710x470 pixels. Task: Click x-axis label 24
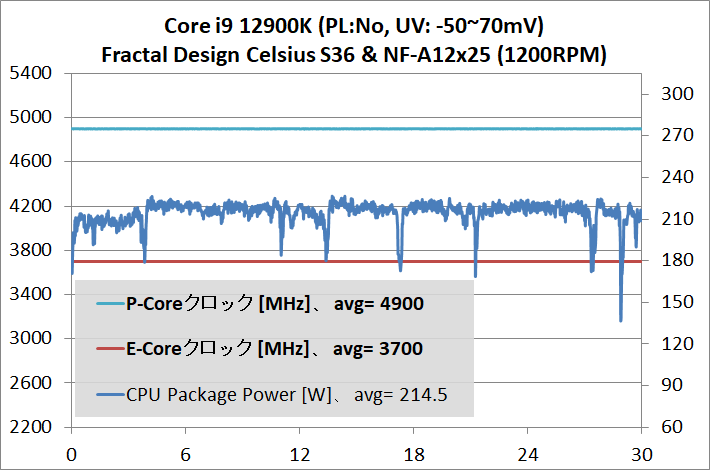528,455
